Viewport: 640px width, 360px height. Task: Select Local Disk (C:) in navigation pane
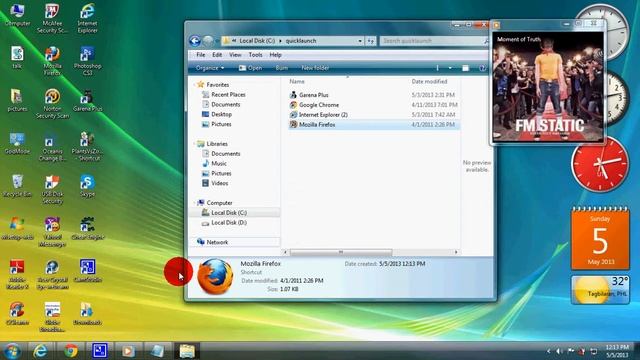click(x=229, y=213)
